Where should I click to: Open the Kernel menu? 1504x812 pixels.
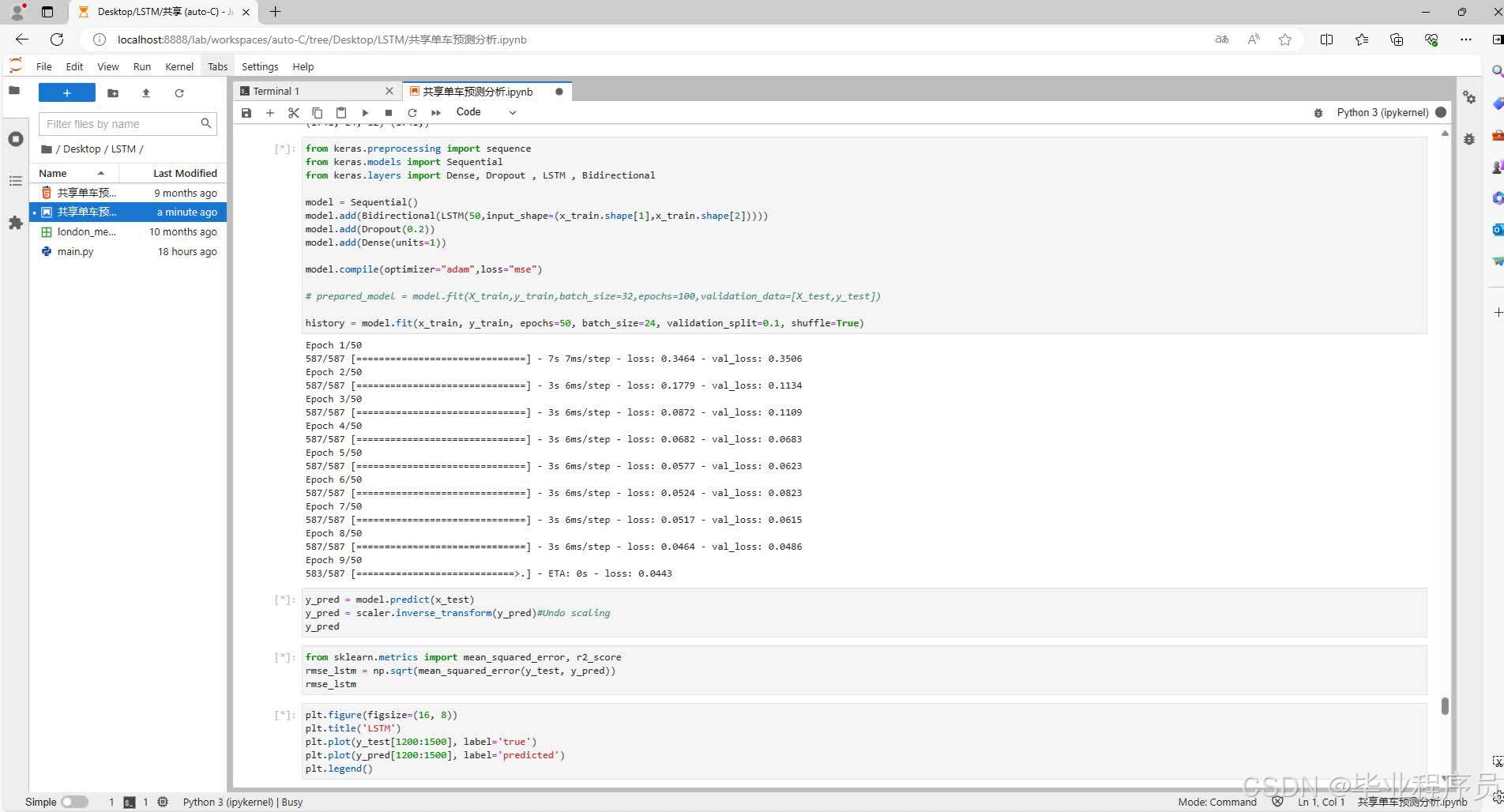click(x=179, y=66)
